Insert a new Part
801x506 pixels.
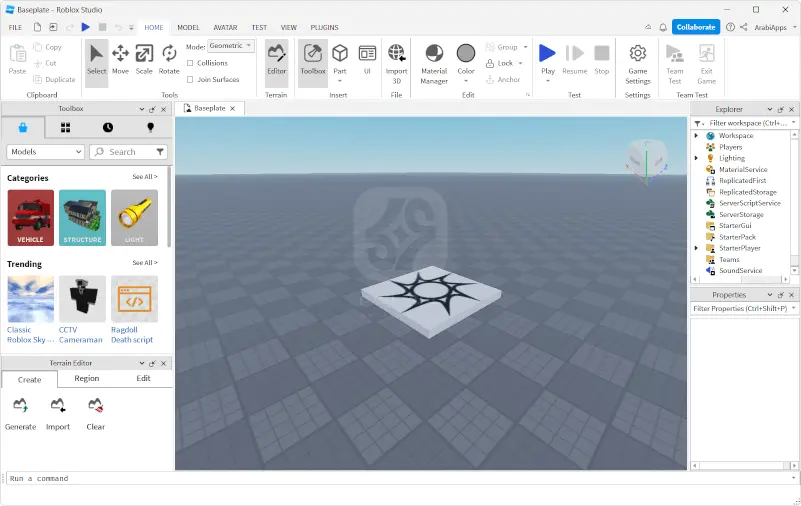[x=340, y=59]
